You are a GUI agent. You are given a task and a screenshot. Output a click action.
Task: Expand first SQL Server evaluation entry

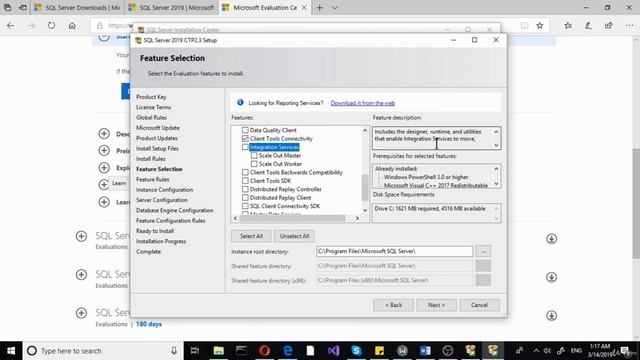81,236
